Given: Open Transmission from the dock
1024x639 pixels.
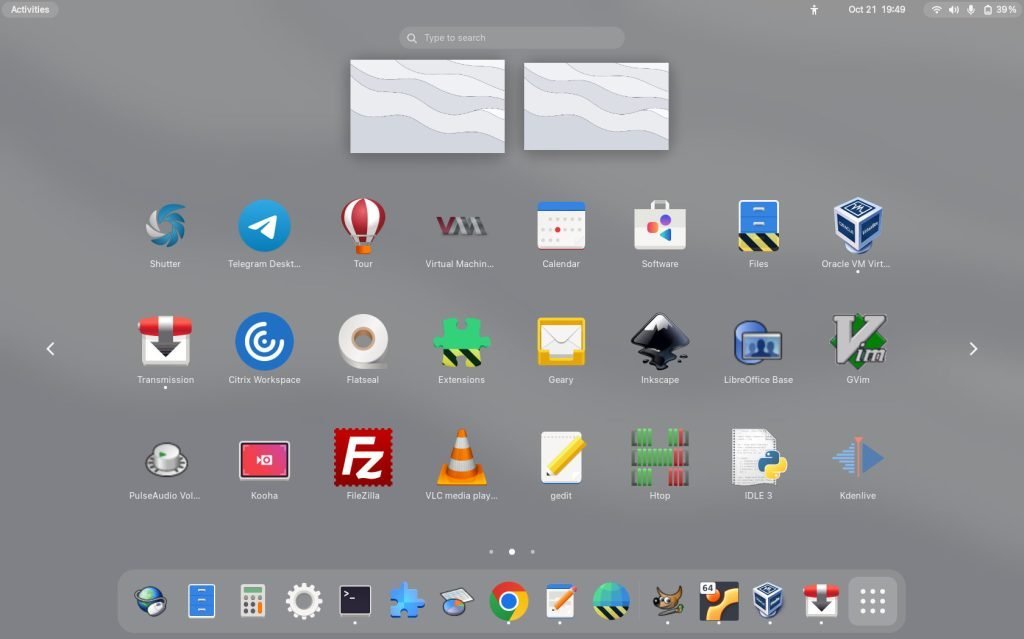Looking at the screenshot, I should [x=821, y=601].
